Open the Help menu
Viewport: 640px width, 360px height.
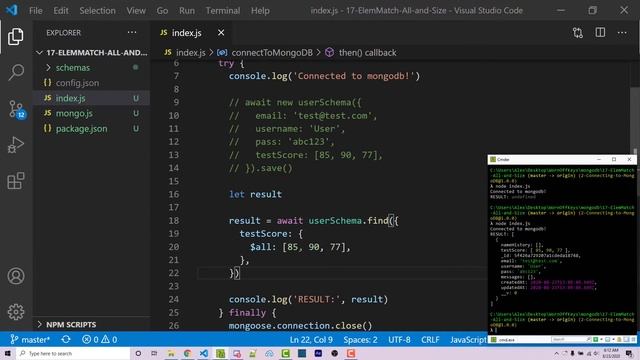tap(260, 10)
